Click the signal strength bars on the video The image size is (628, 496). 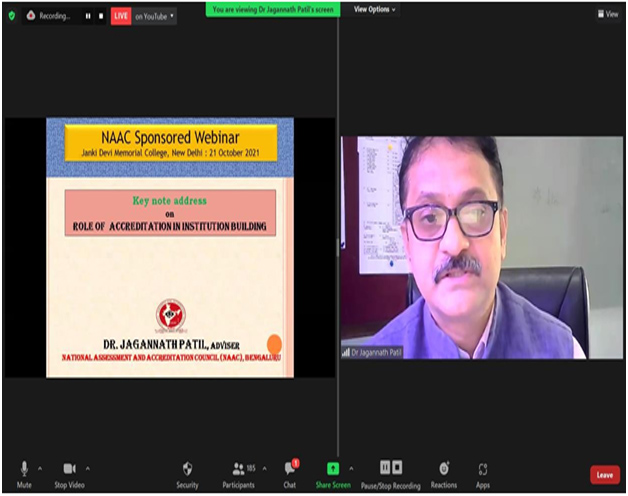[346, 353]
